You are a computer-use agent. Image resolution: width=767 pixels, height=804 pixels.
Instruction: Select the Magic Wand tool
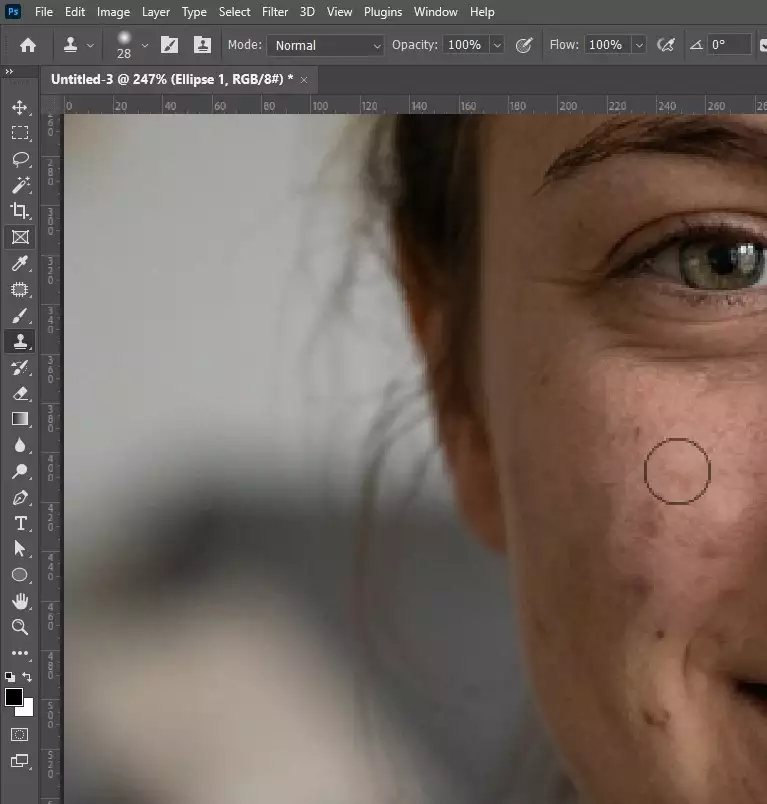[20, 185]
